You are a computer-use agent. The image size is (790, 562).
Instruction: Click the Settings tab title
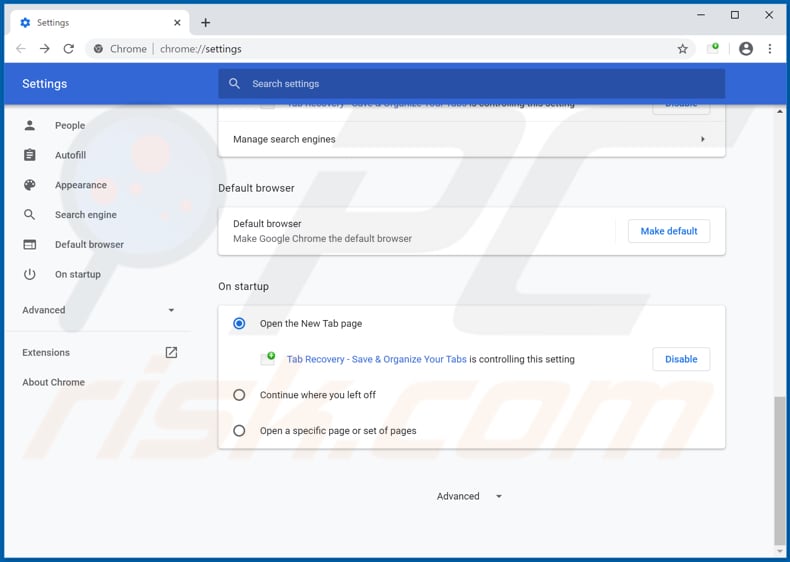[x=53, y=23]
